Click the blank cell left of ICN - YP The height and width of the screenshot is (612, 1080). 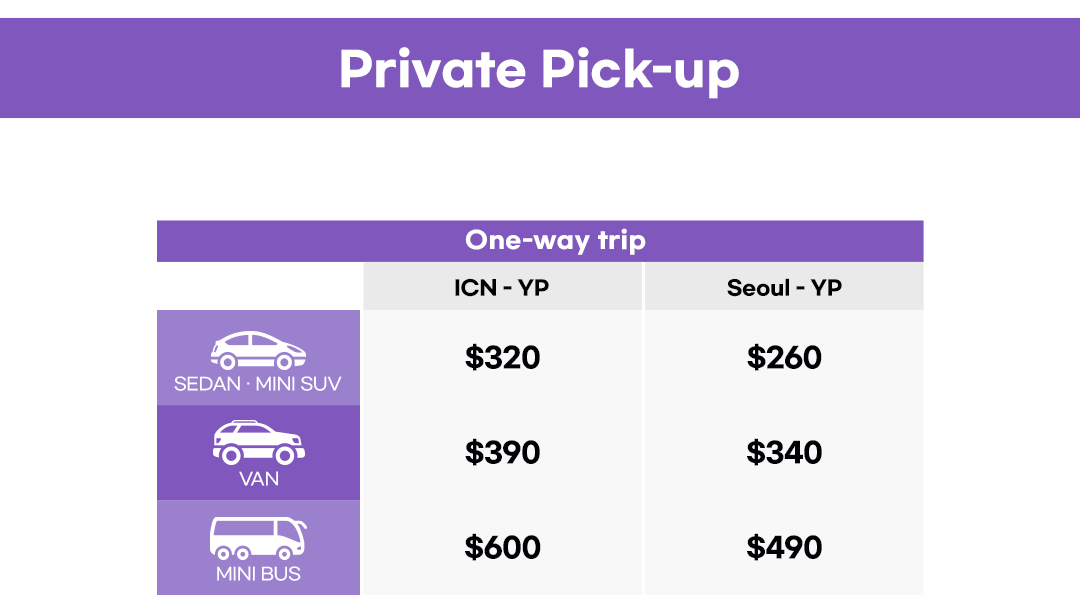coord(258,287)
